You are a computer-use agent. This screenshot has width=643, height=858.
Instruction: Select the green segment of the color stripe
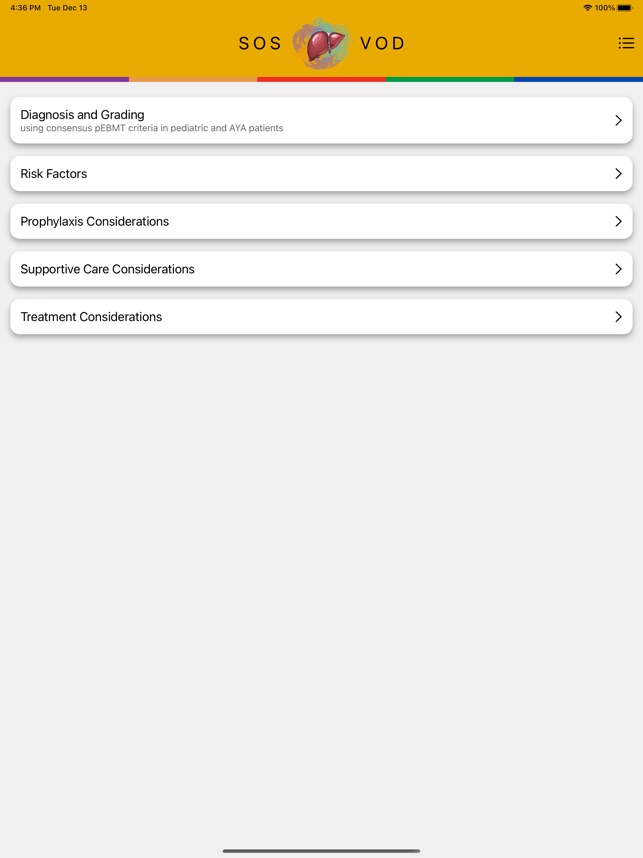(x=449, y=78)
